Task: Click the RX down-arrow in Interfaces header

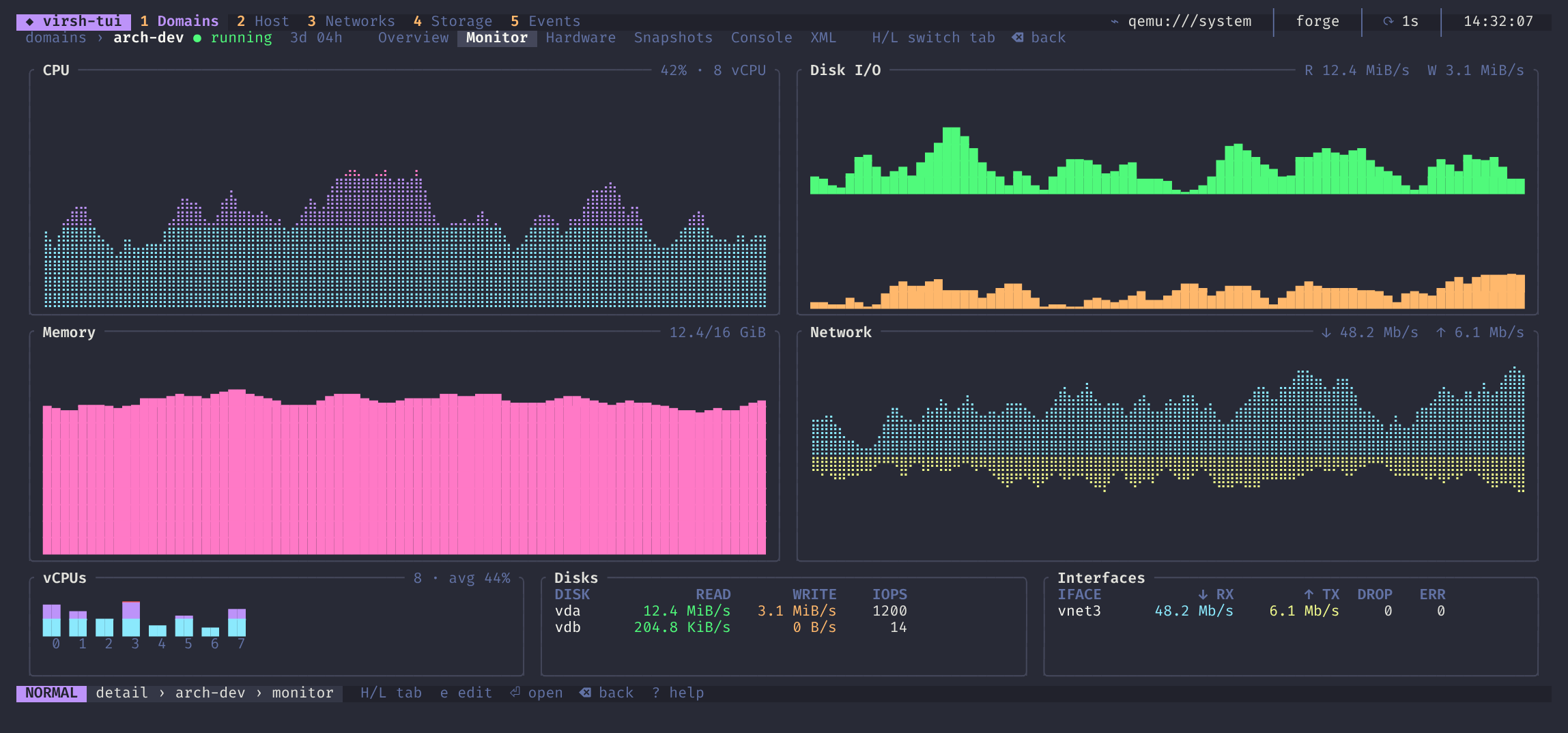Action: [1203, 594]
